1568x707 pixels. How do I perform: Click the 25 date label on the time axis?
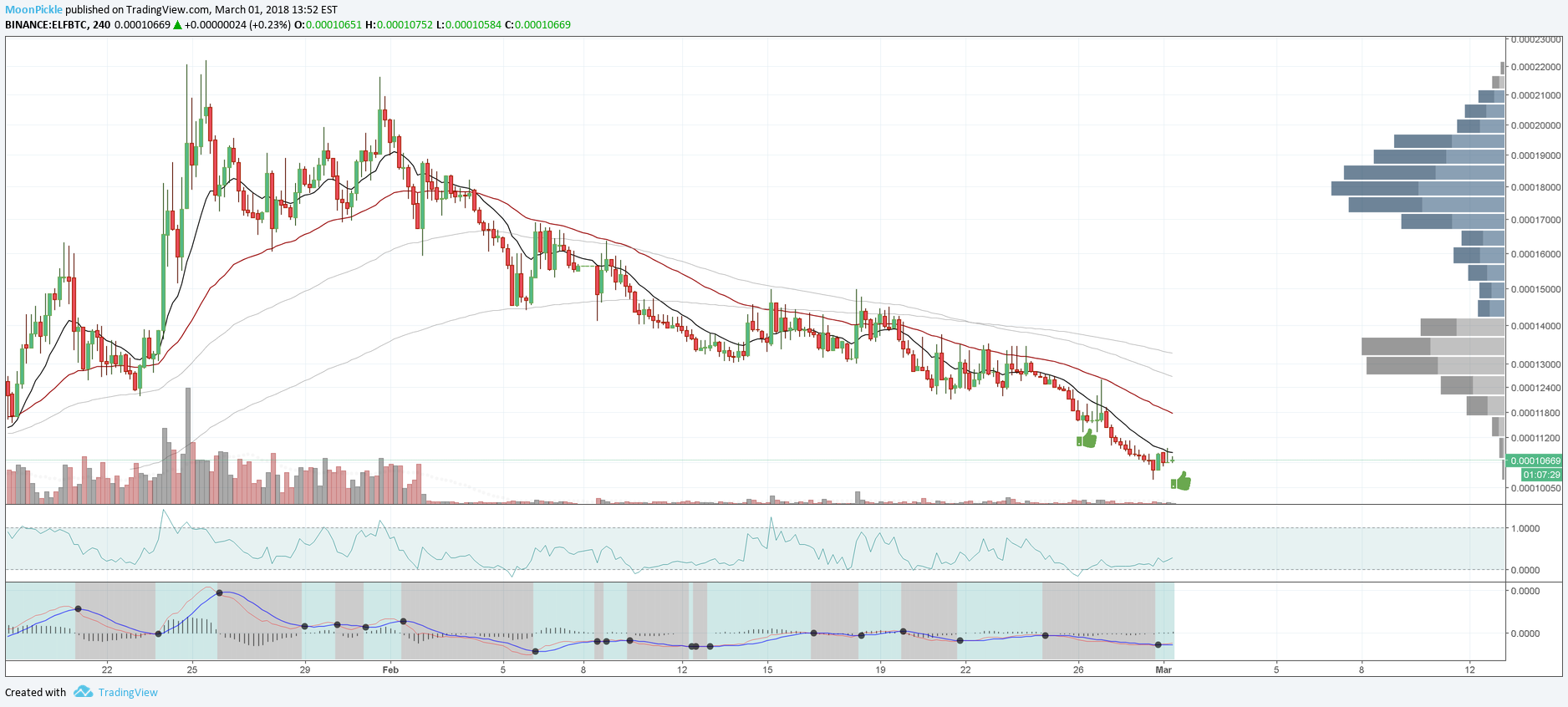(192, 669)
